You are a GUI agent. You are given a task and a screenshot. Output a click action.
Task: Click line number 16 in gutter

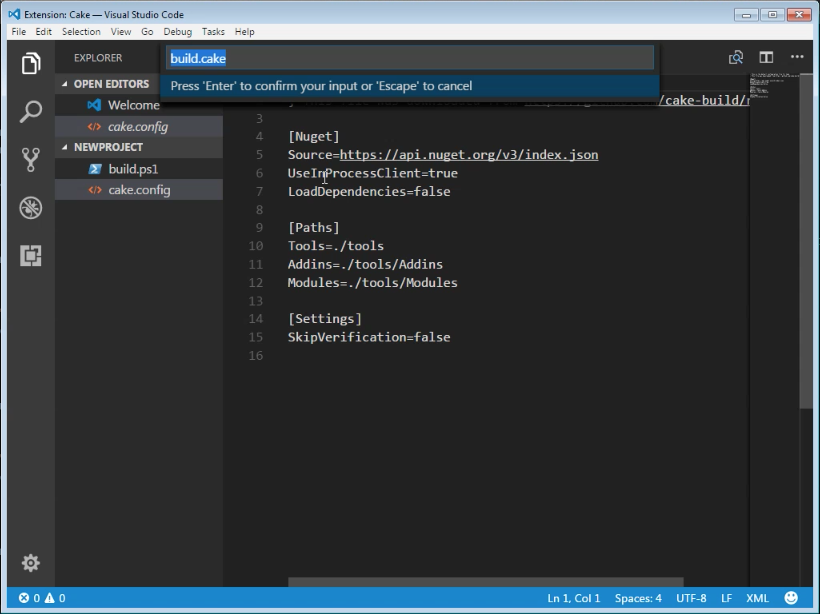(x=255, y=356)
